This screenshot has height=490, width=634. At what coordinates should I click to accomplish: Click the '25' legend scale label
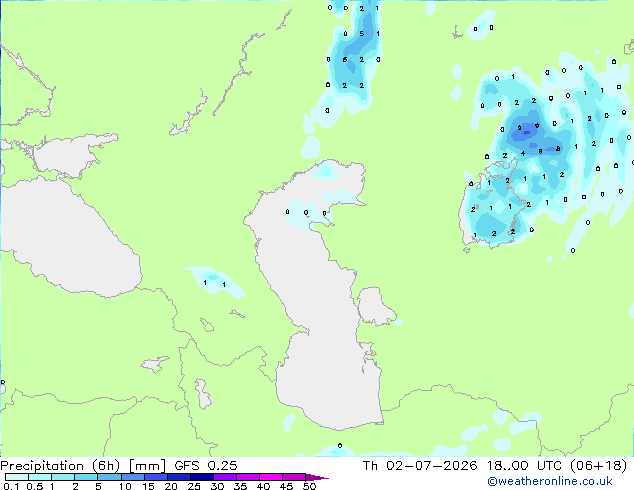coord(194,486)
